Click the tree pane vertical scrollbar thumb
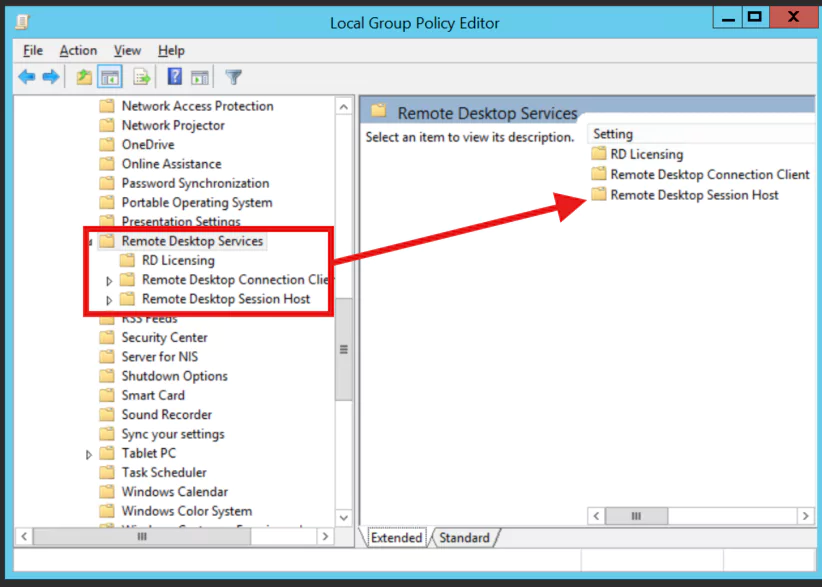The image size is (822, 587). (344, 350)
